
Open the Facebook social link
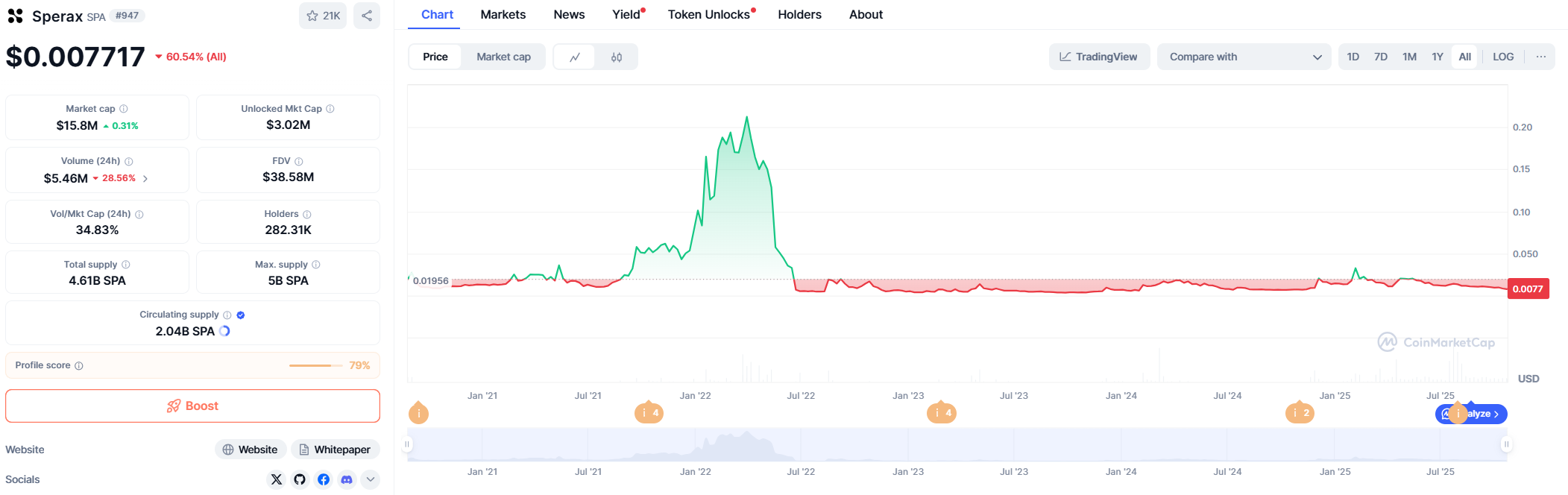click(324, 479)
